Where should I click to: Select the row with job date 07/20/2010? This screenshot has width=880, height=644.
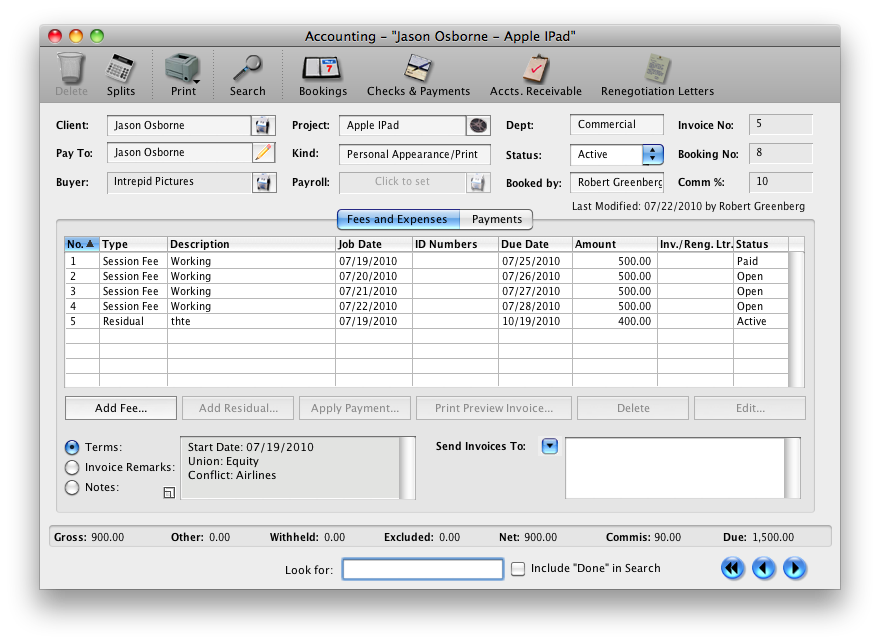[427, 276]
